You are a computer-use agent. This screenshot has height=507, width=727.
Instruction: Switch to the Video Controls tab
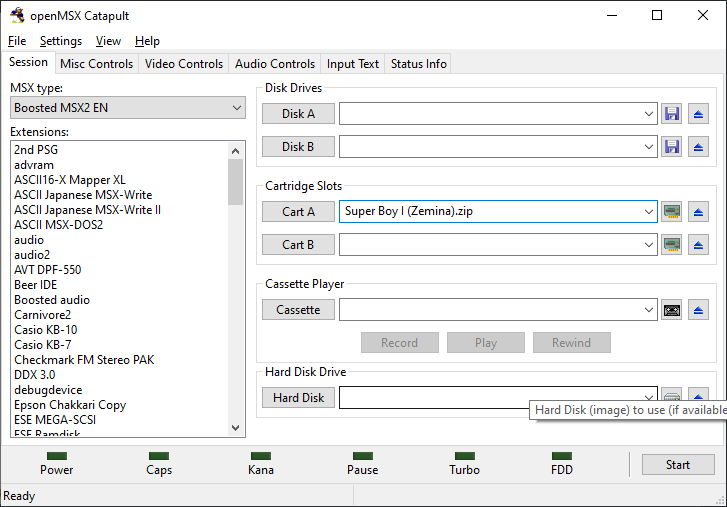coord(184,64)
